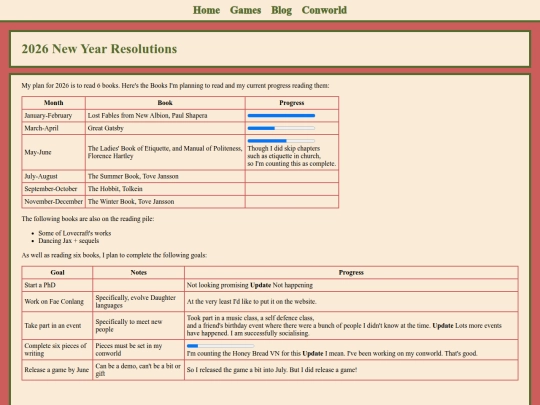This screenshot has height=405, width=540.
Task: Click the skipped chapters note text
Action: [x=291, y=156]
